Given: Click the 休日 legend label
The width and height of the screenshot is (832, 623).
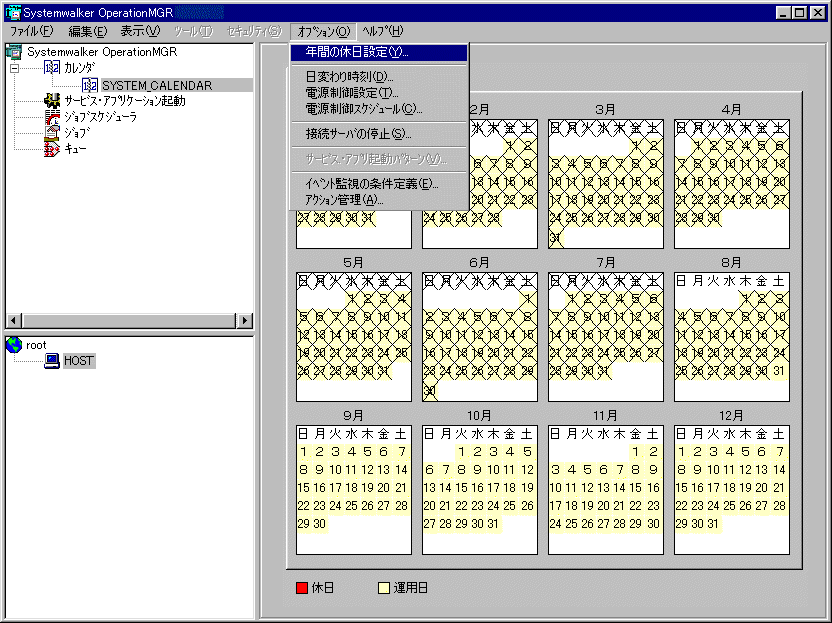Looking at the screenshot, I should 323,587.
